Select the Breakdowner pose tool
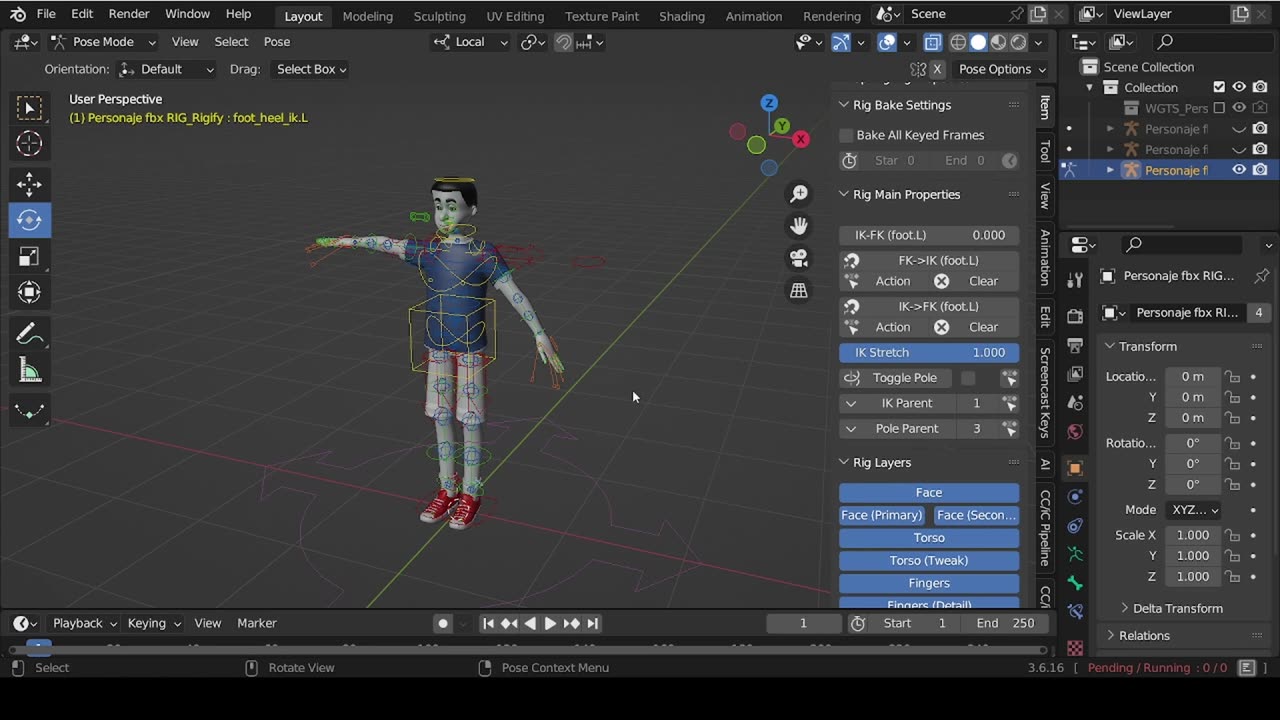The image size is (1280, 720). (29, 411)
